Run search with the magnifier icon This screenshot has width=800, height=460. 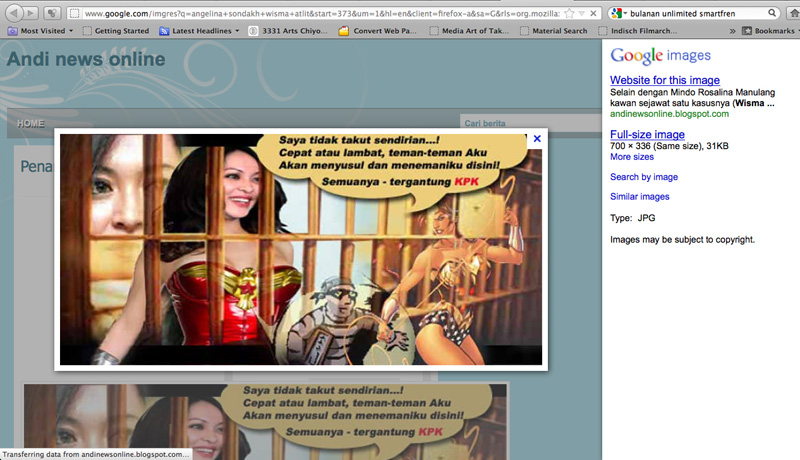click(772, 13)
